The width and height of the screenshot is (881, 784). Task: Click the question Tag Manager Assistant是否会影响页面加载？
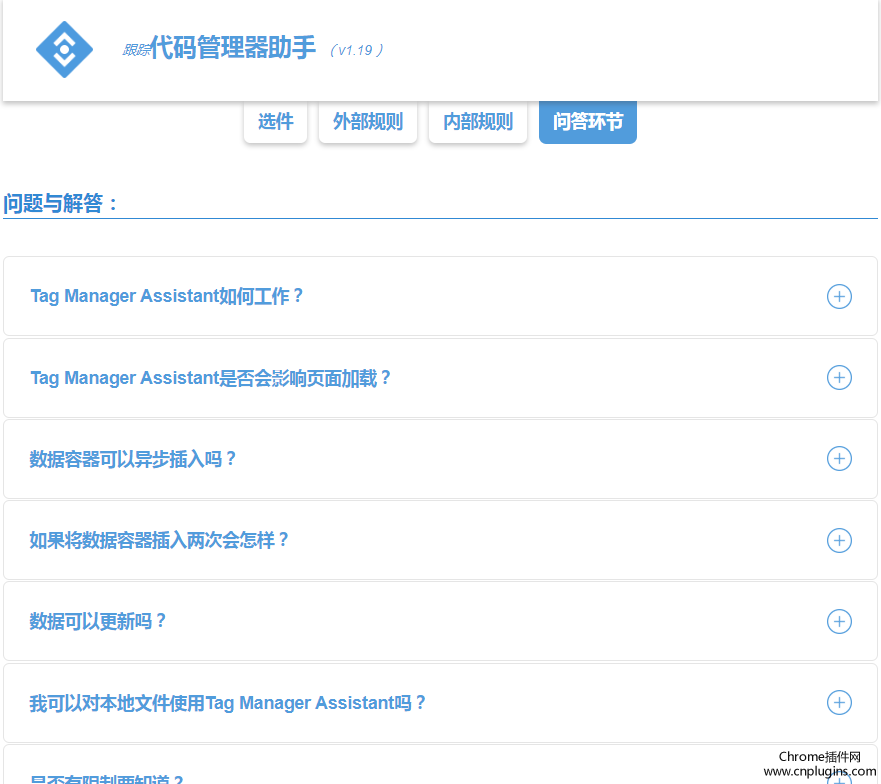(x=210, y=378)
